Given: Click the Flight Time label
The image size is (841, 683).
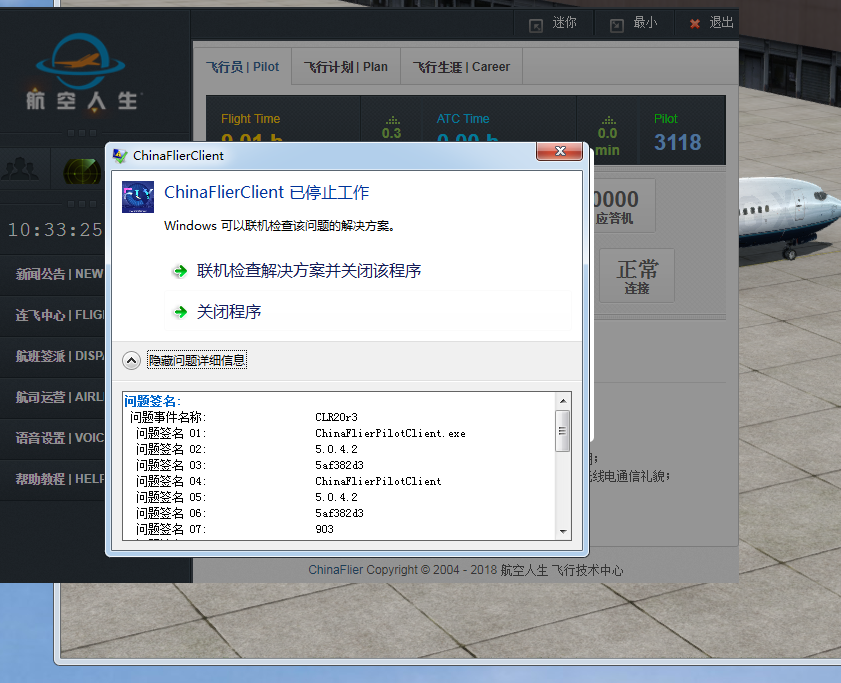Looking at the screenshot, I should (x=250, y=119).
